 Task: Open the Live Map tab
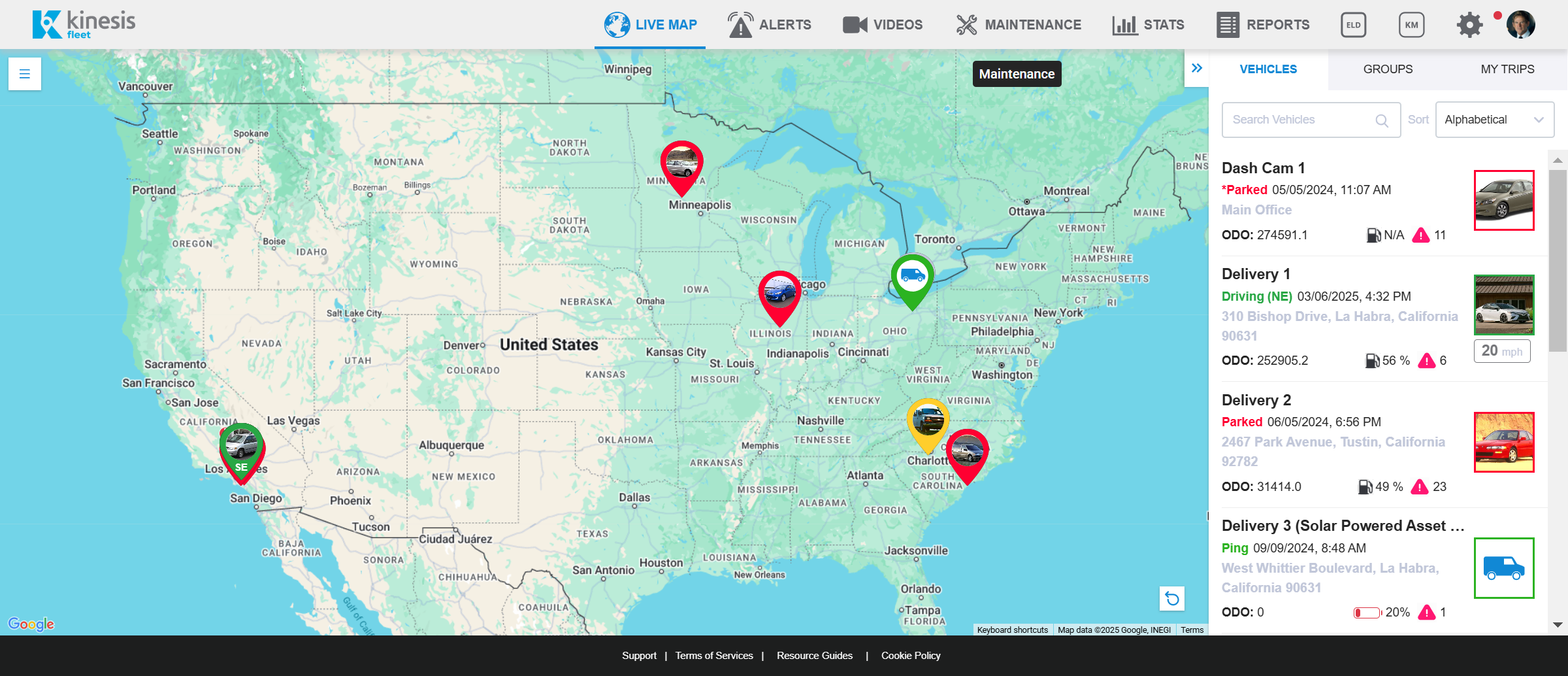pyautogui.click(x=650, y=25)
